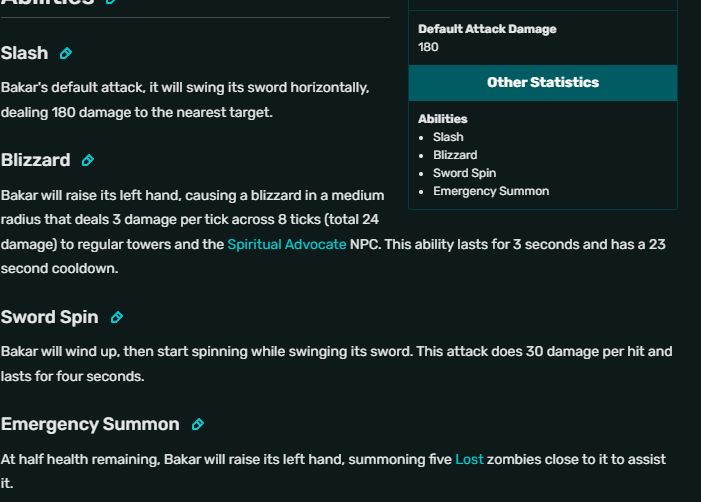Image resolution: width=701 pixels, height=502 pixels.
Task: Click the Sword Spin description paragraph
Action: coord(336,363)
